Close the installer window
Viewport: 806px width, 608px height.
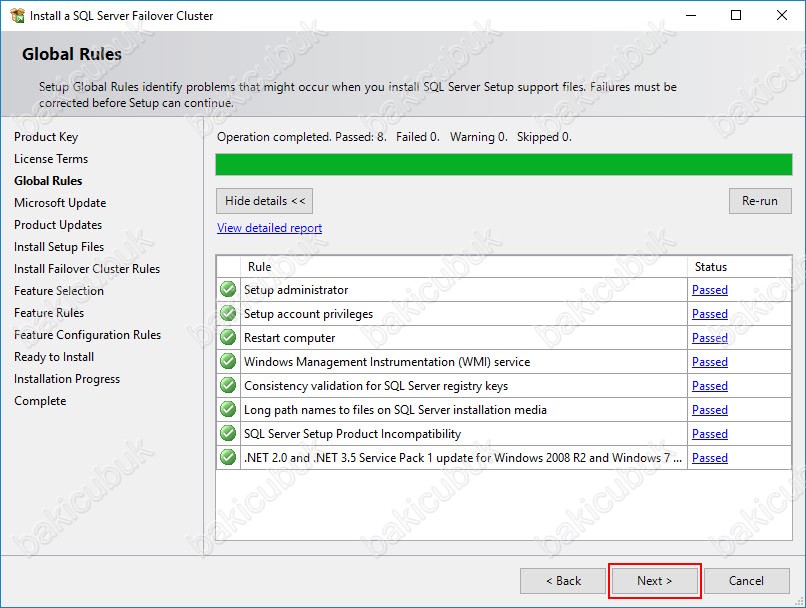tap(782, 15)
